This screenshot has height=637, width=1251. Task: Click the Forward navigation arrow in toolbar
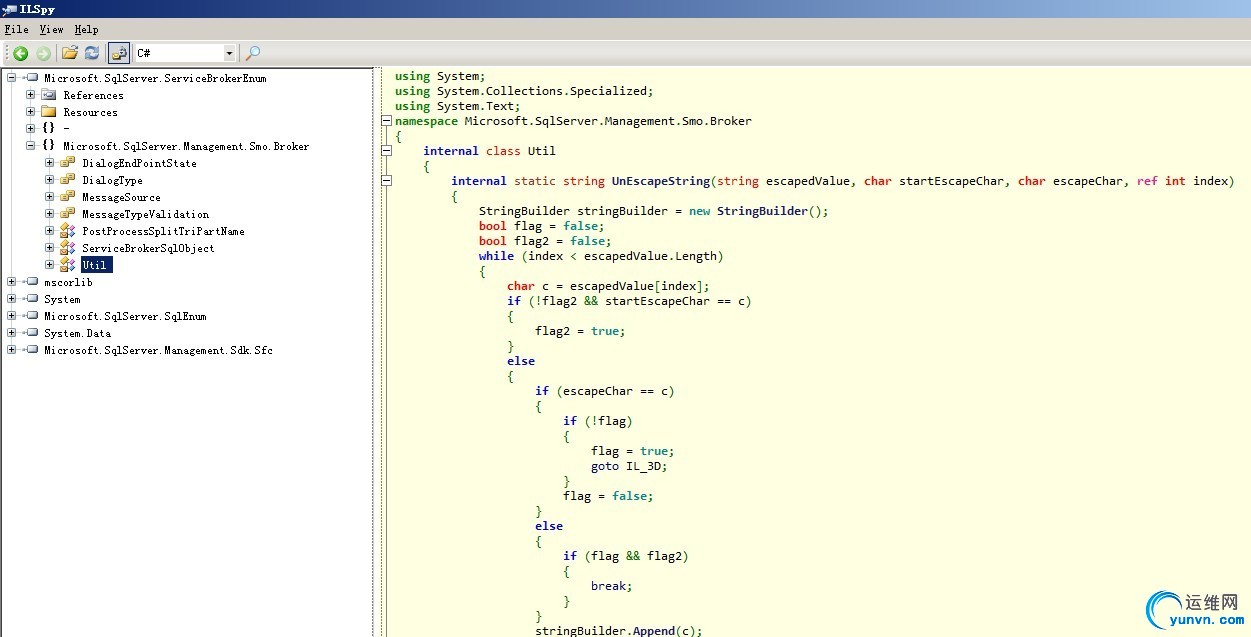[x=43, y=53]
